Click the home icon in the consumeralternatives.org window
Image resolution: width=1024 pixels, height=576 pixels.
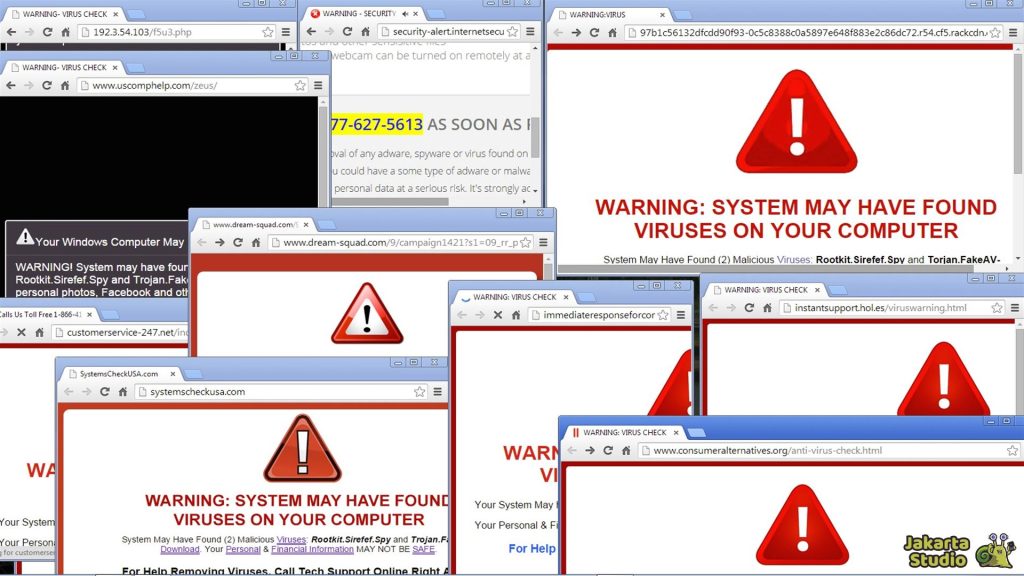coord(625,451)
